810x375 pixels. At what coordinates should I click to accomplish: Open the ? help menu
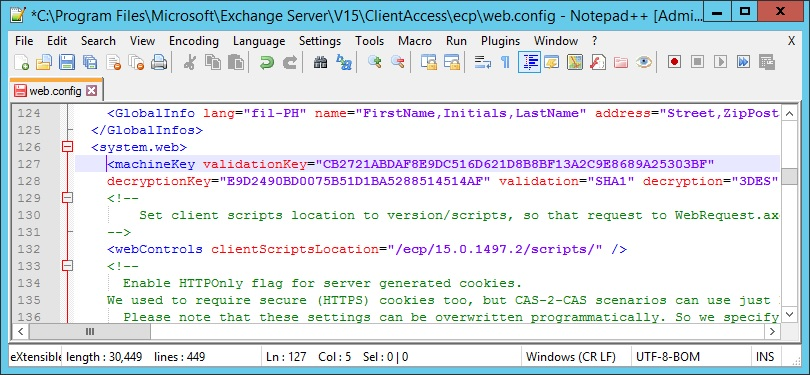594,41
